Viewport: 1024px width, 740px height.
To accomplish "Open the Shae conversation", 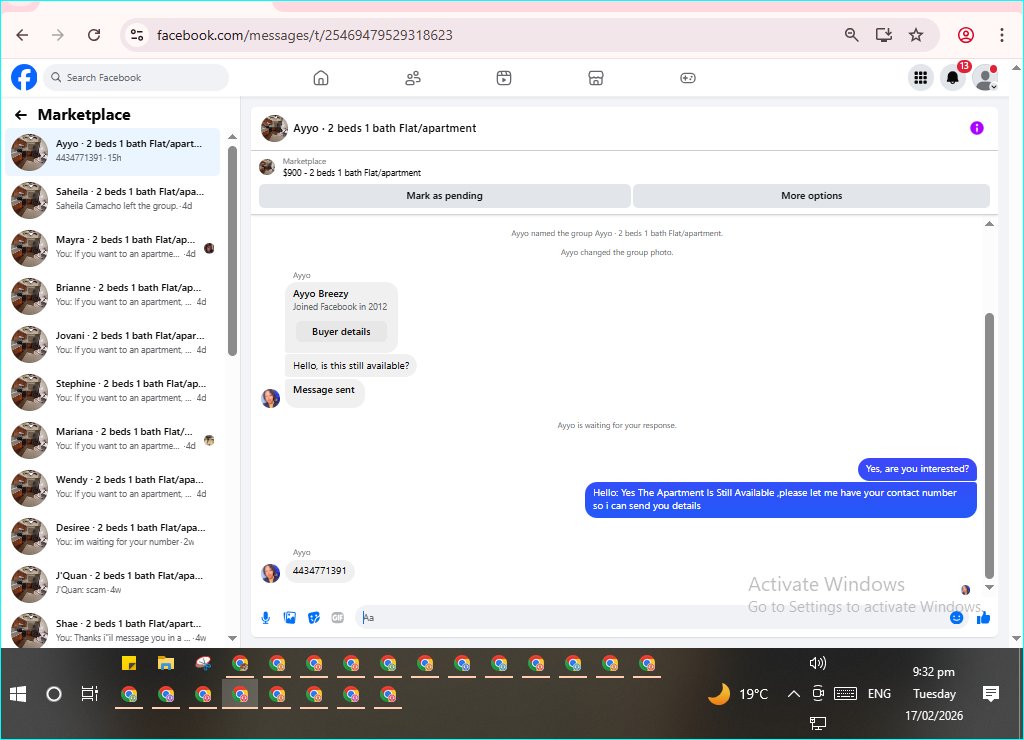I will point(113,628).
